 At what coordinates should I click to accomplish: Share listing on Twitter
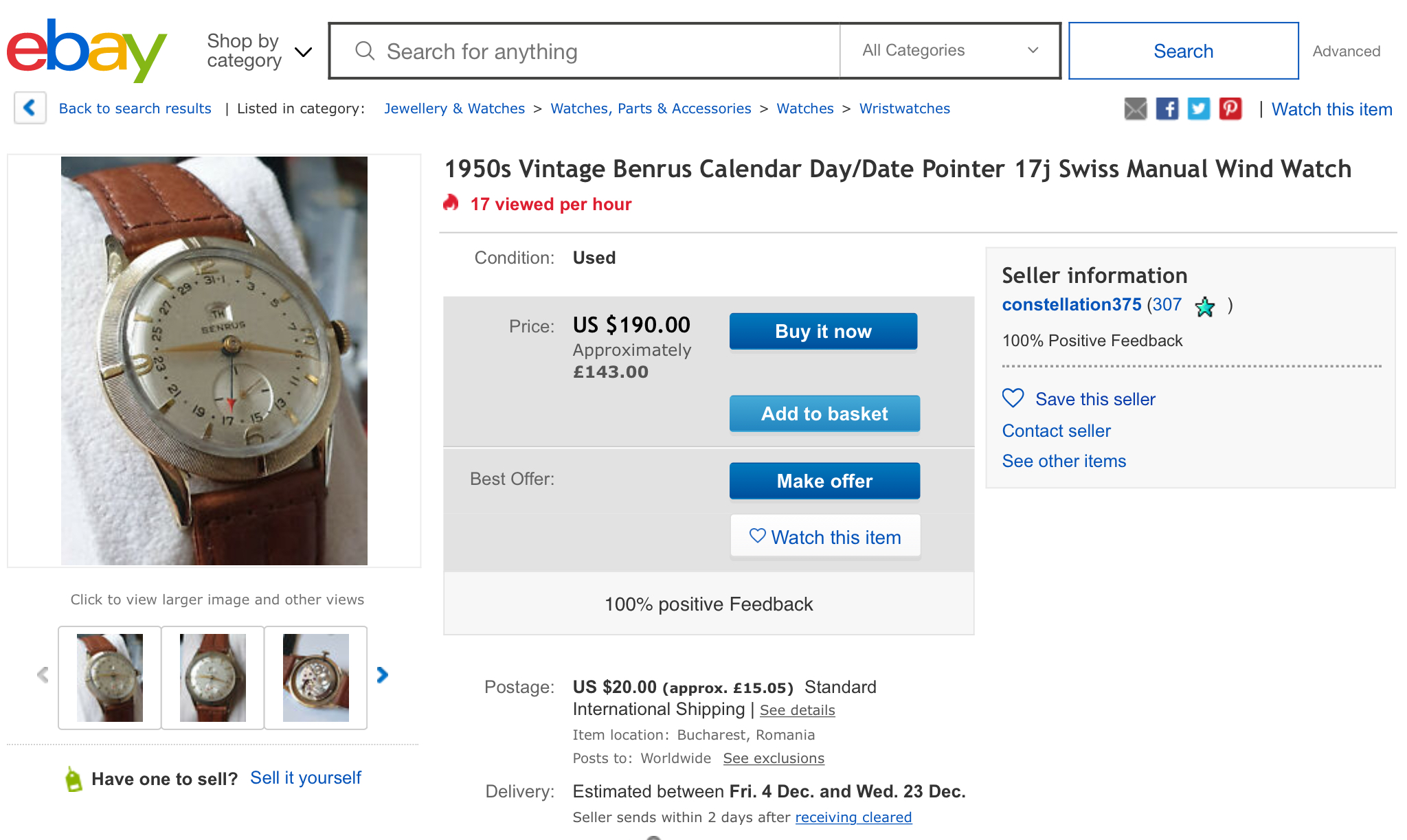1198,109
